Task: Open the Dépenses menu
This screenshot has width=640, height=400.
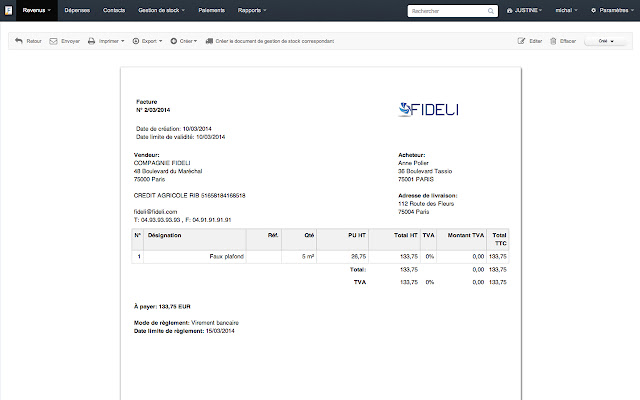Action: pos(77,10)
